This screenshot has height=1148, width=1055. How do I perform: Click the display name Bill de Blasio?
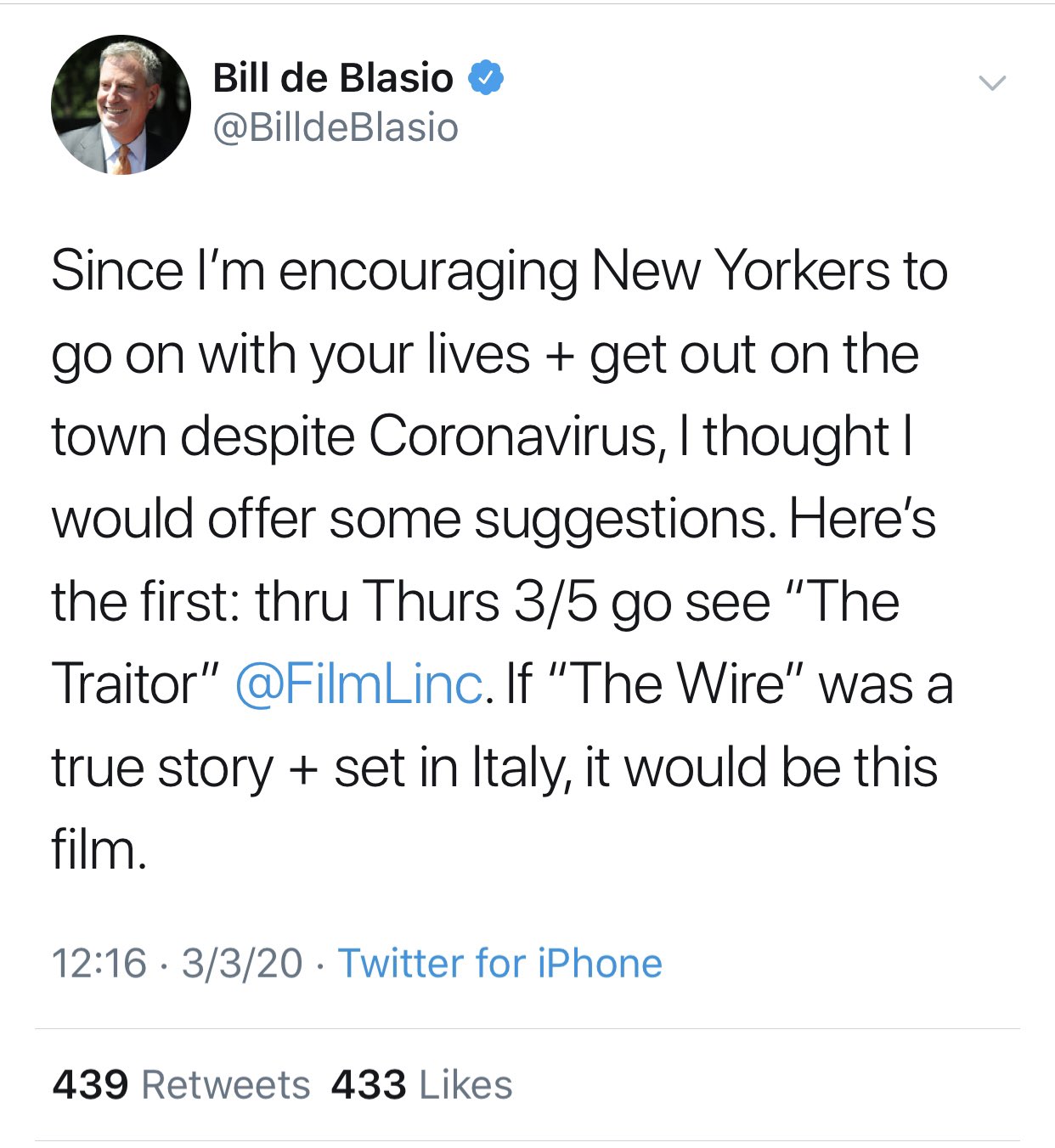[332, 78]
